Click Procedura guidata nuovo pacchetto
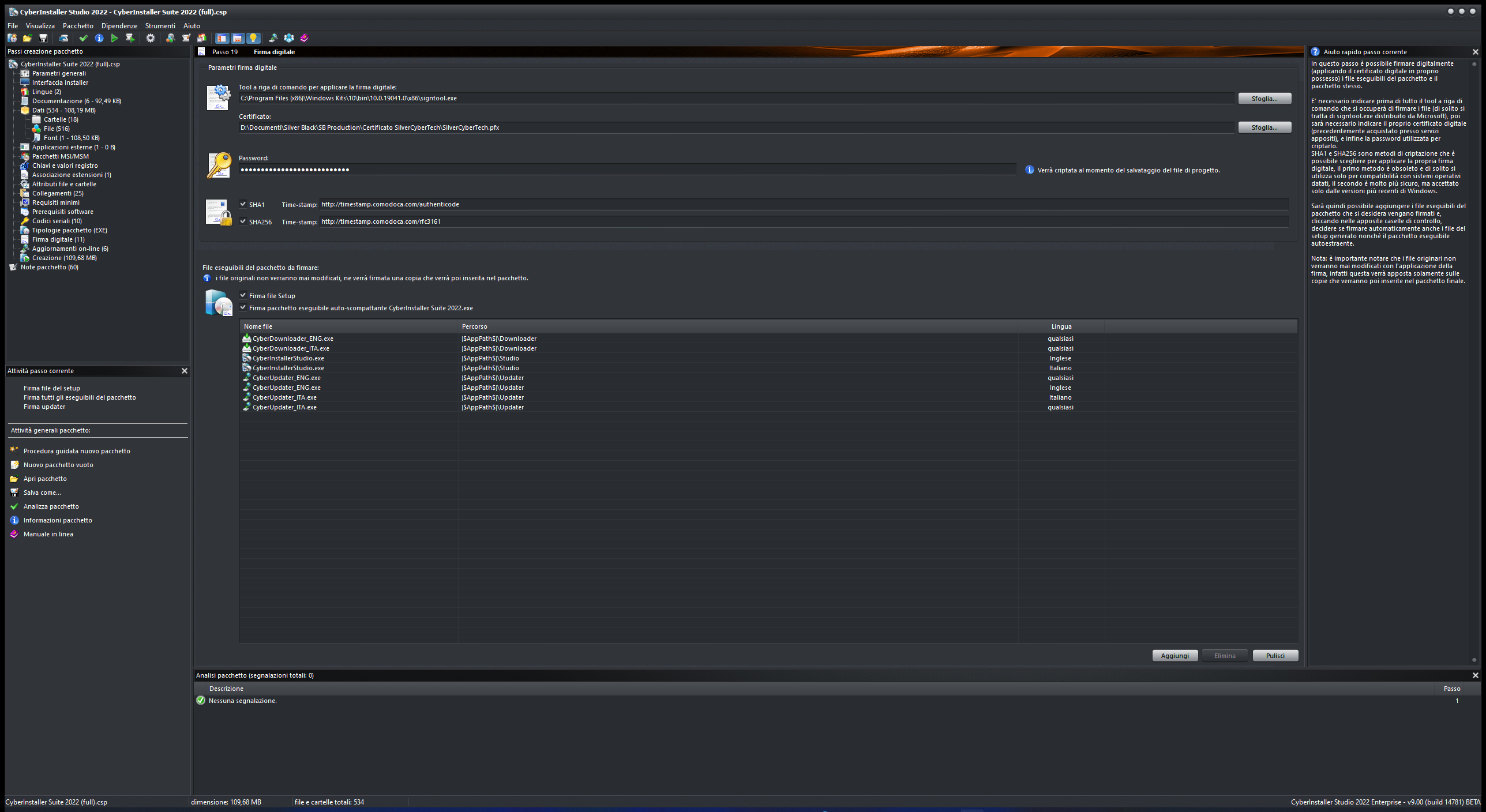This screenshot has width=1486, height=812. click(x=77, y=451)
